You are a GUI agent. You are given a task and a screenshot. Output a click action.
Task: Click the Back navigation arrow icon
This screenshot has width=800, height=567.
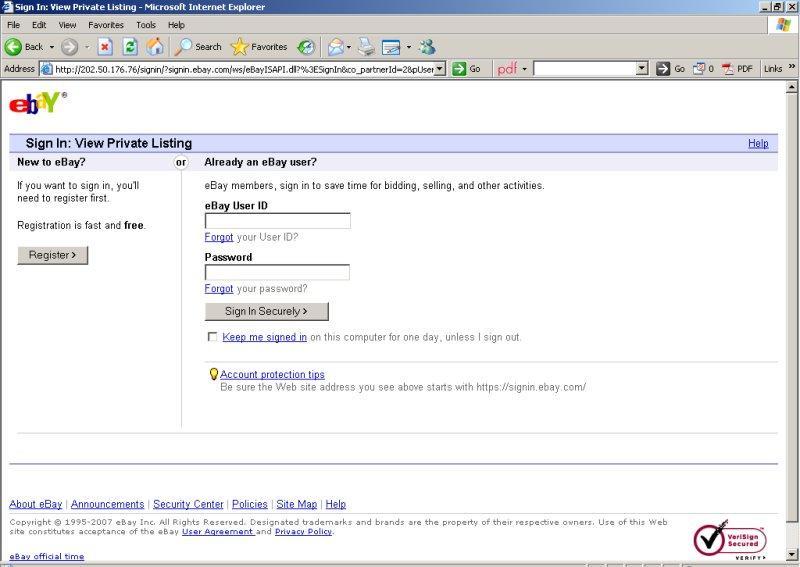13,47
